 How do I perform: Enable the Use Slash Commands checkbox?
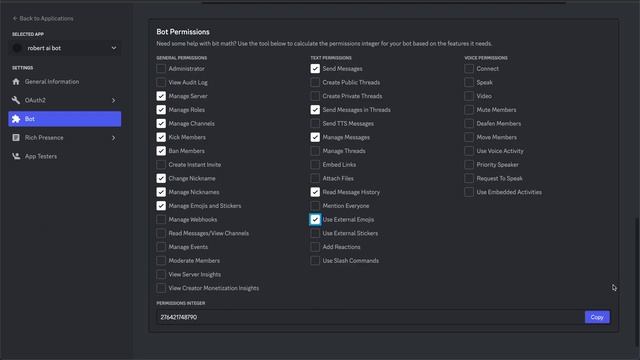click(315, 260)
